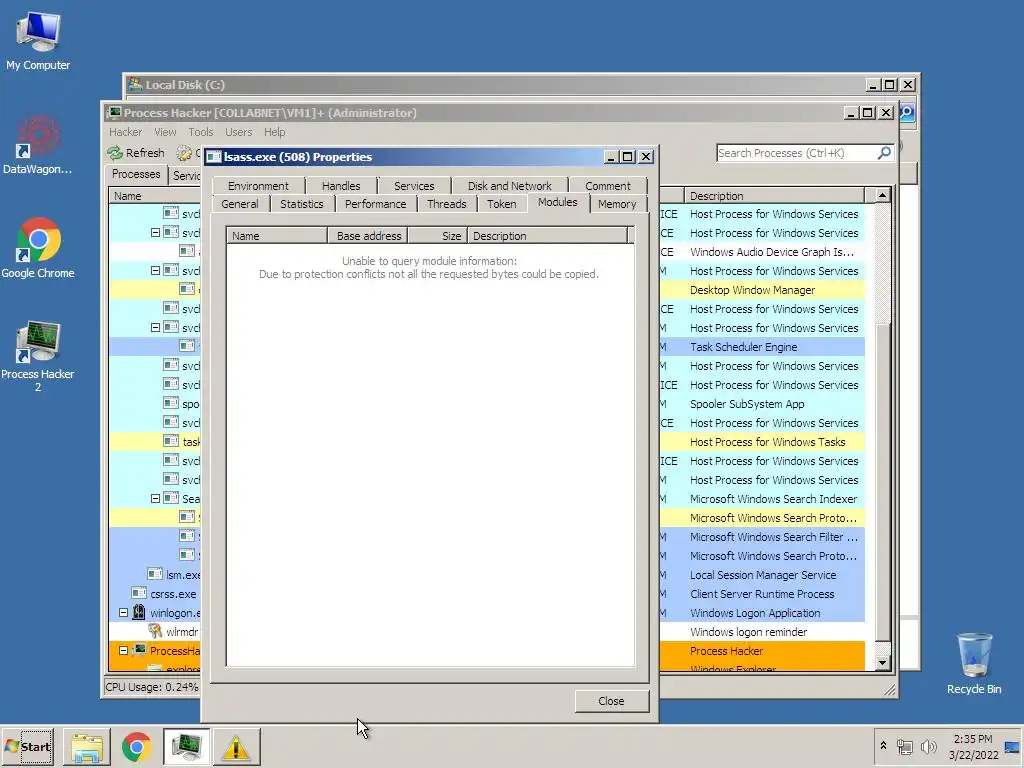The image size is (1024, 768).
Task: Click the volume speaker tray icon
Action: click(x=928, y=746)
